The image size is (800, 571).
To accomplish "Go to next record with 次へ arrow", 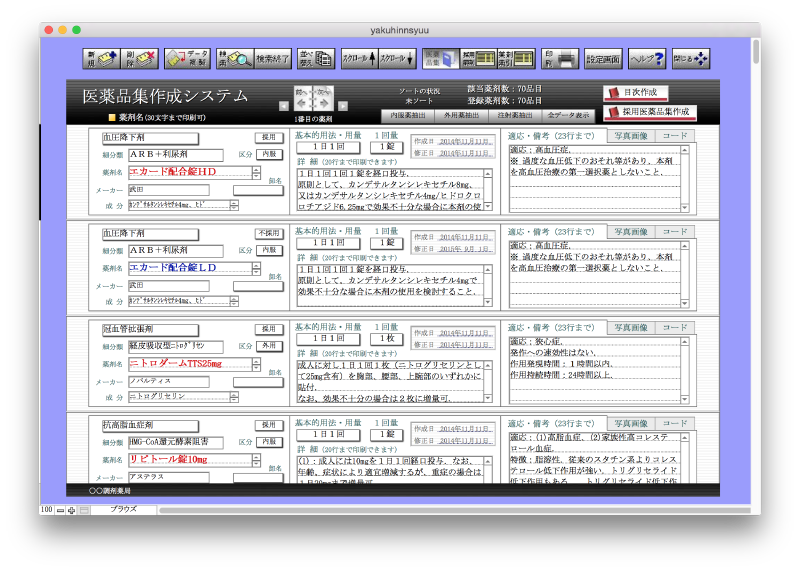I will point(323,99).
